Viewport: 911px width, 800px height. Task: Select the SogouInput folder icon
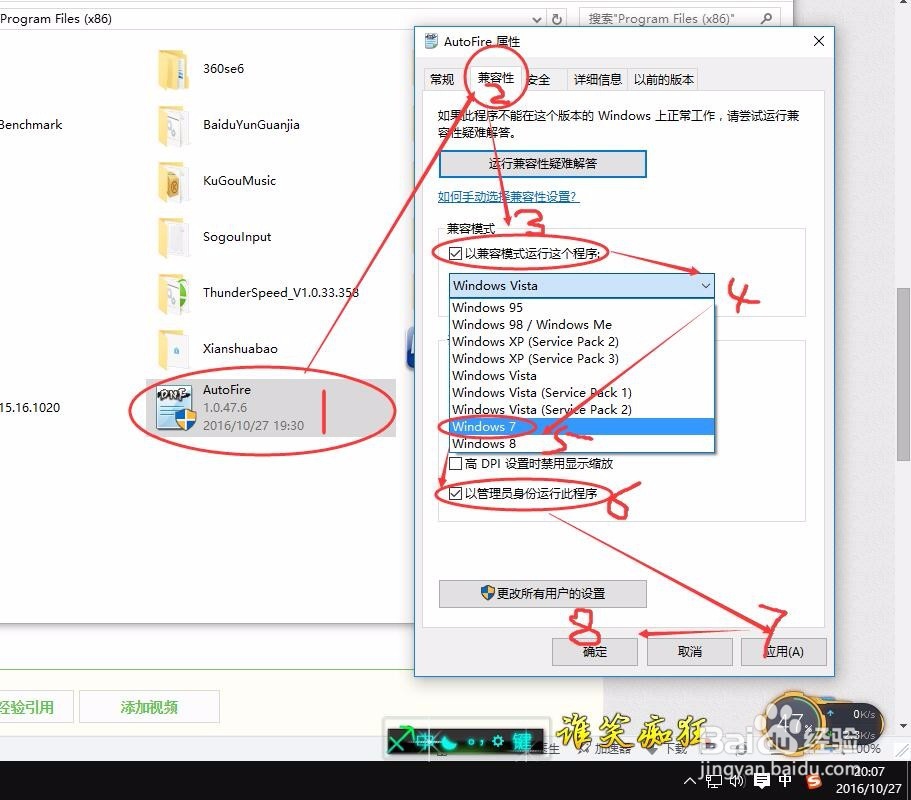[x=173, y=238]
